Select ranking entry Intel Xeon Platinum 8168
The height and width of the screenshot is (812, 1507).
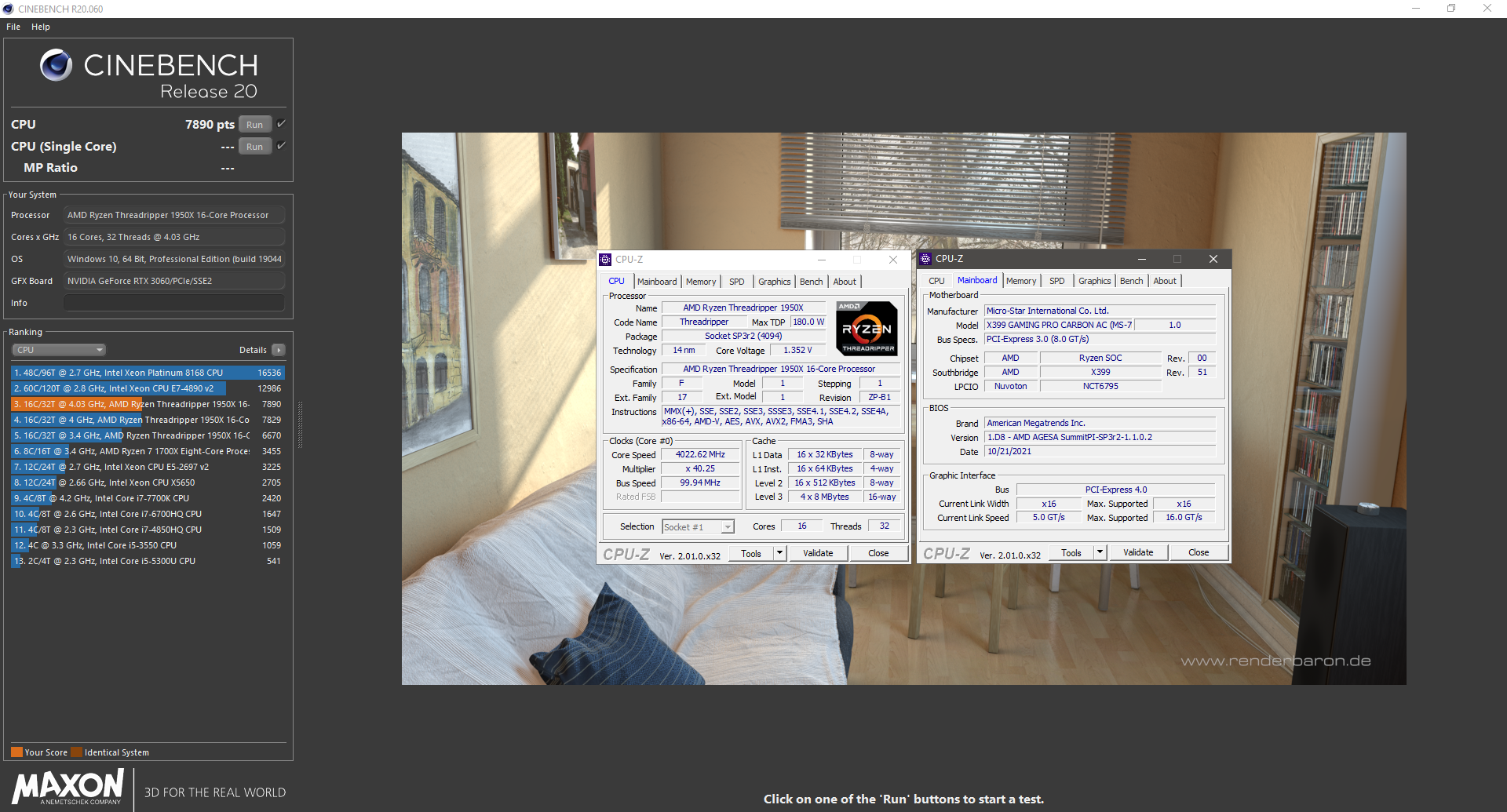[148, 373]
